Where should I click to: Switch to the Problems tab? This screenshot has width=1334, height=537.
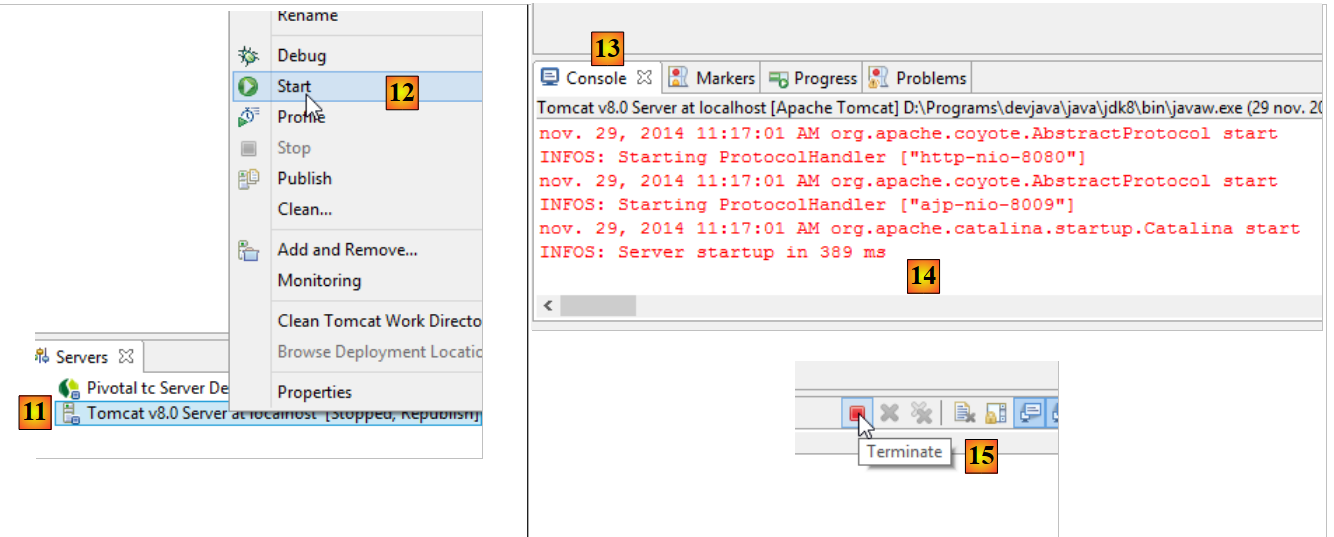[x=918, y=78]
